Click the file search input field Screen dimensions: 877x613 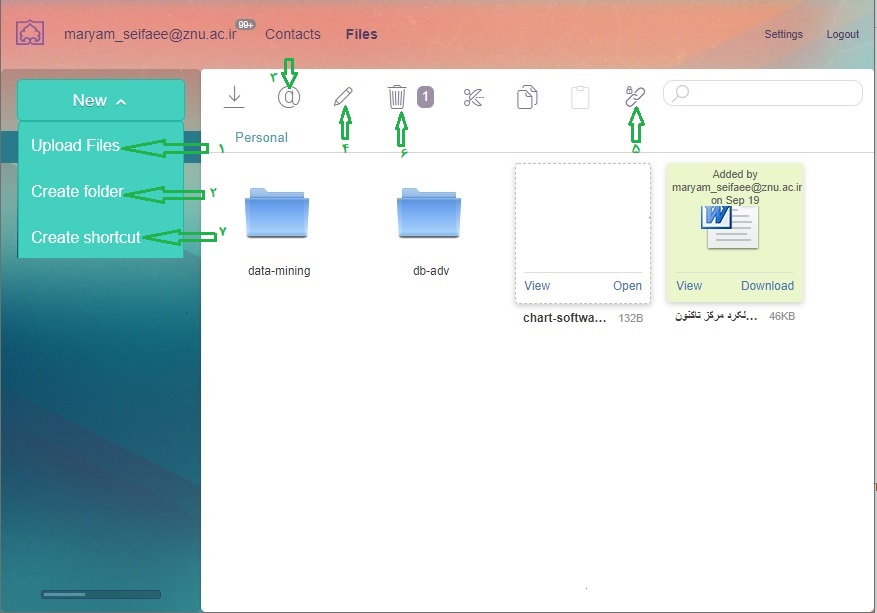click(763, 93)
